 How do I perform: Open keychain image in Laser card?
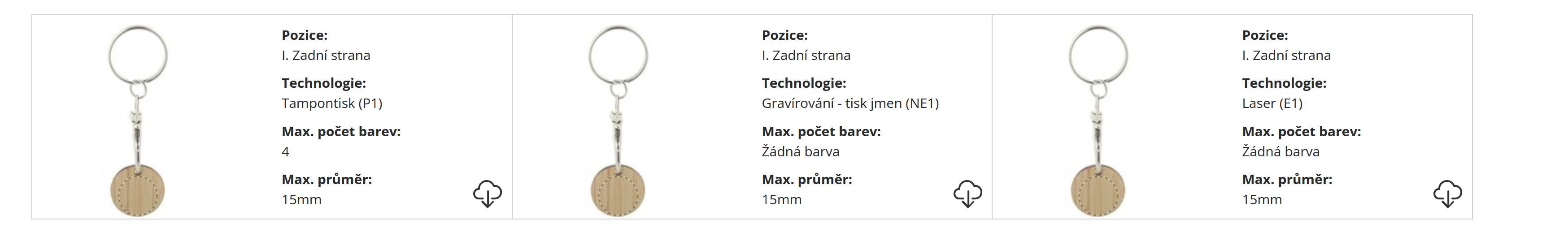pos(1098,120)
